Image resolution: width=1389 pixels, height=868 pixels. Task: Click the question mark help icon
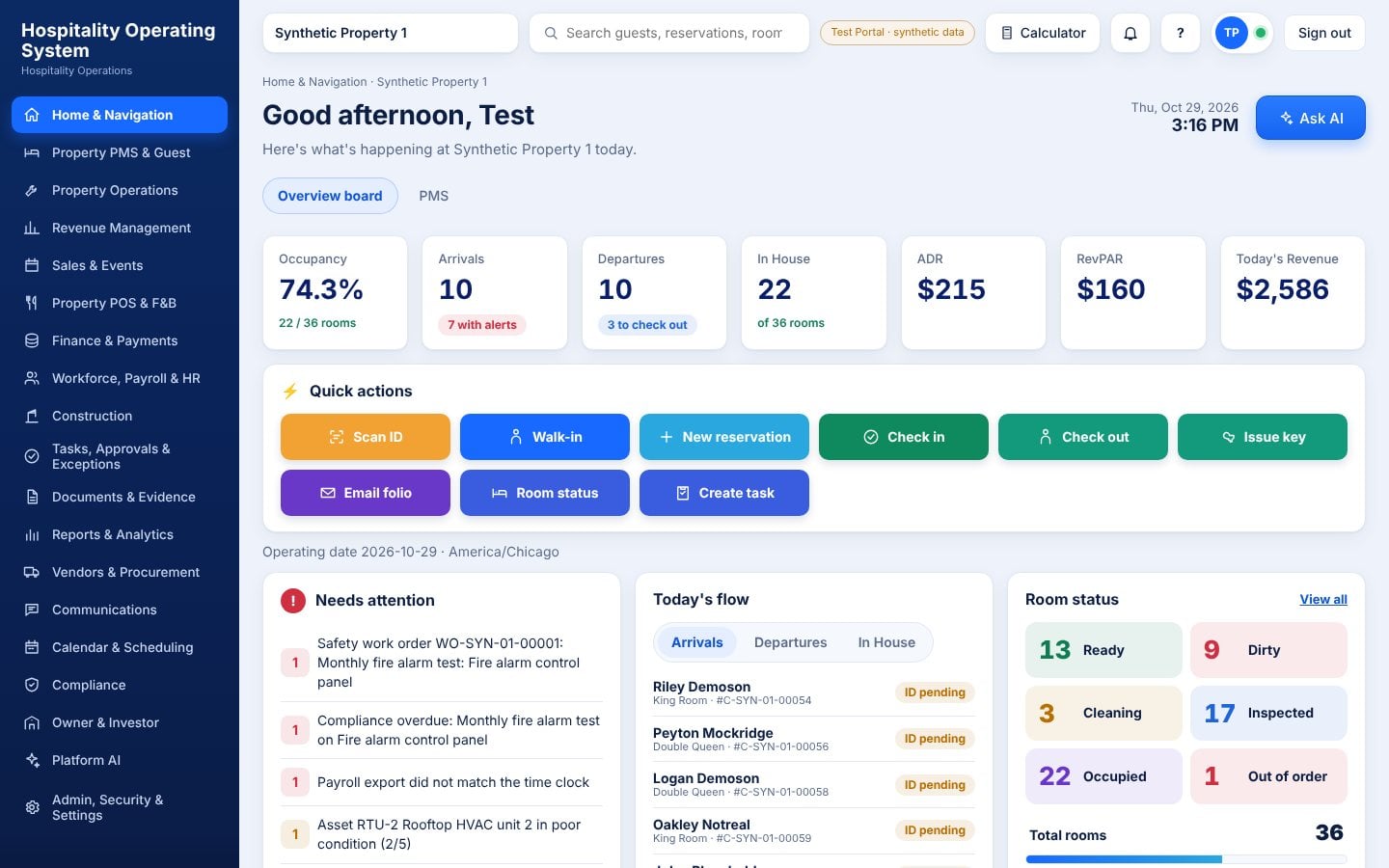[1180, 33]
